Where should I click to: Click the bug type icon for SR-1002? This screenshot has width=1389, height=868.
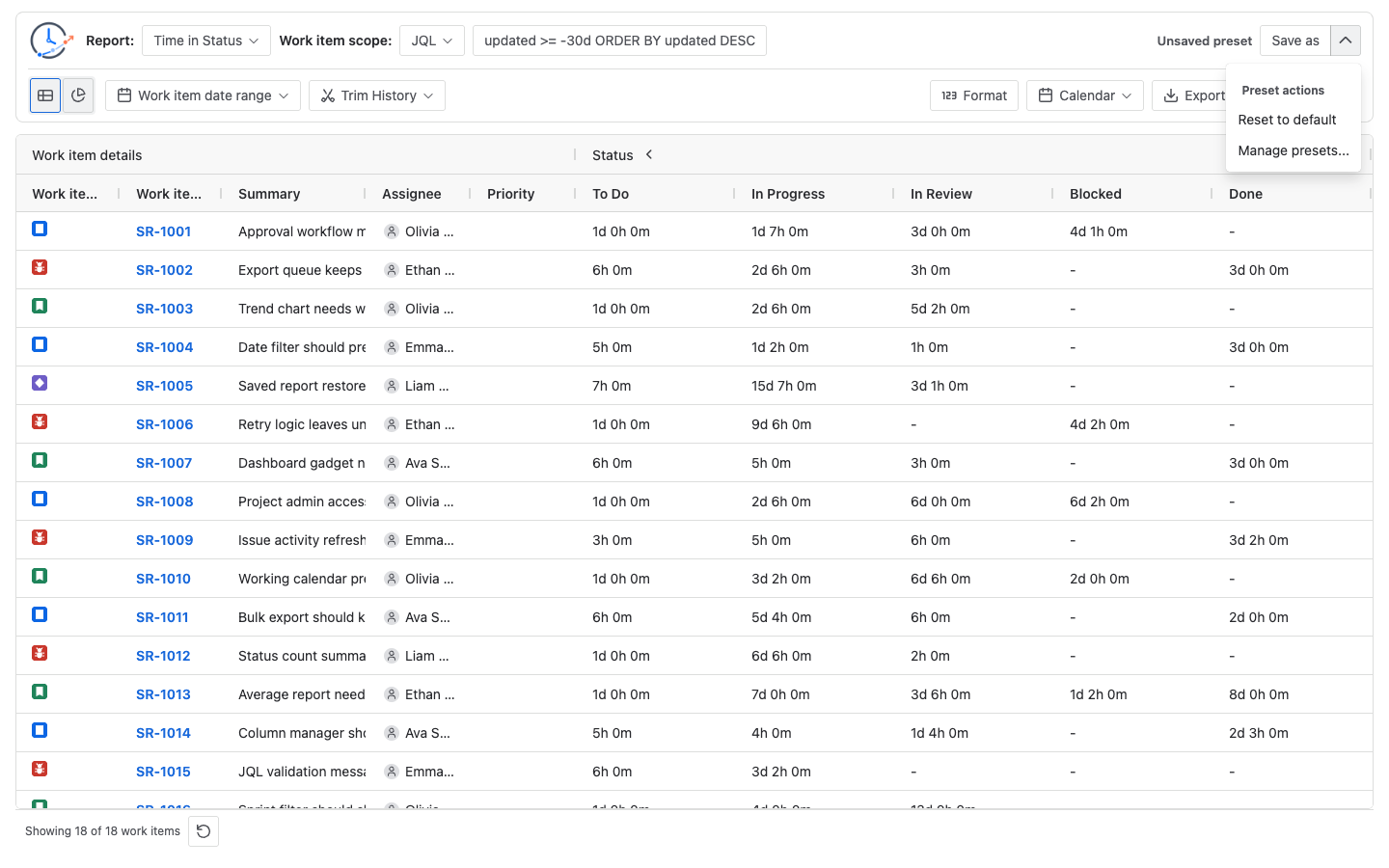(40, 267)
